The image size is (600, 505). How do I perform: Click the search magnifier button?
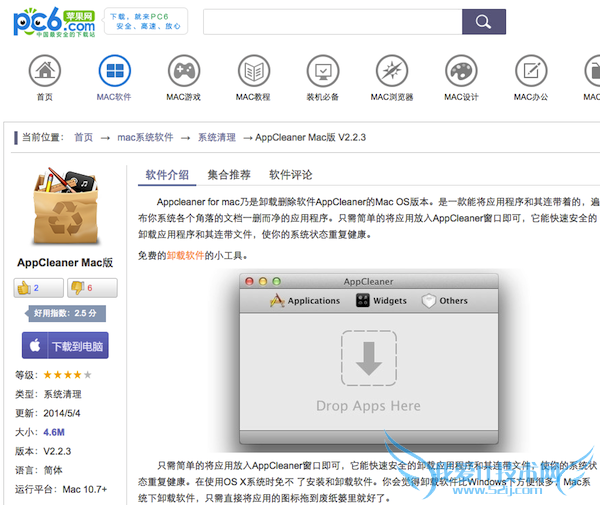click(x=484, y=22)
